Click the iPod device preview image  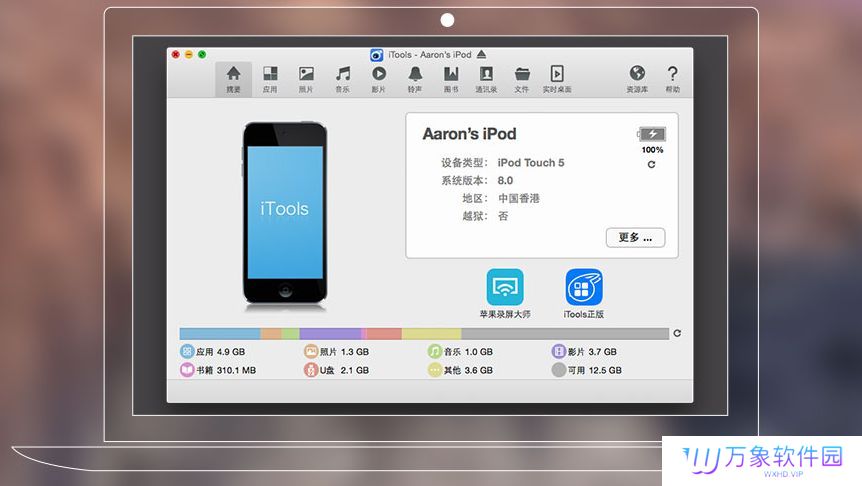point(285,213)
